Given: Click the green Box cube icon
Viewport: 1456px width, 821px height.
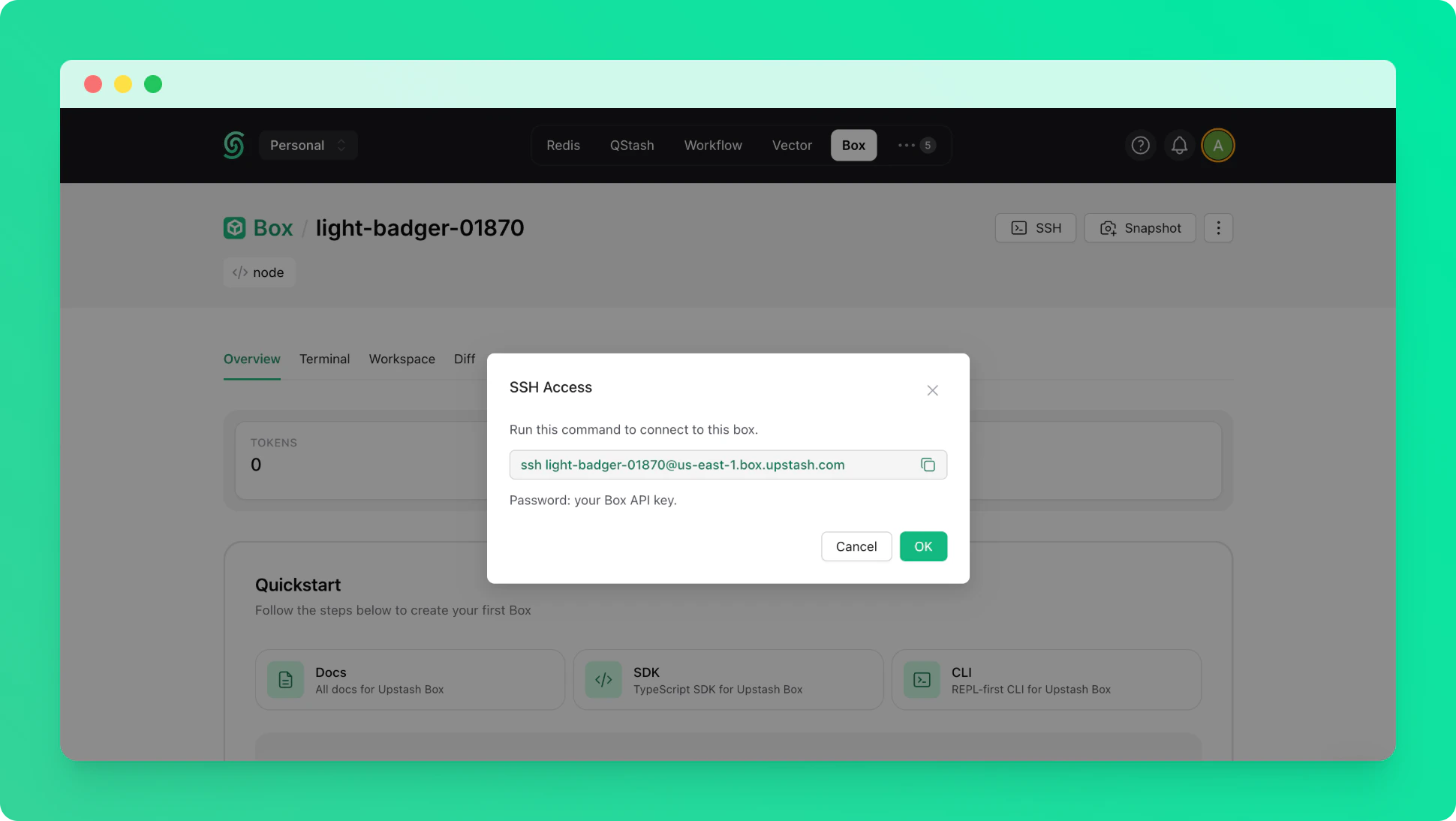Looking at the screenshot, I should [x=234, y=228].
